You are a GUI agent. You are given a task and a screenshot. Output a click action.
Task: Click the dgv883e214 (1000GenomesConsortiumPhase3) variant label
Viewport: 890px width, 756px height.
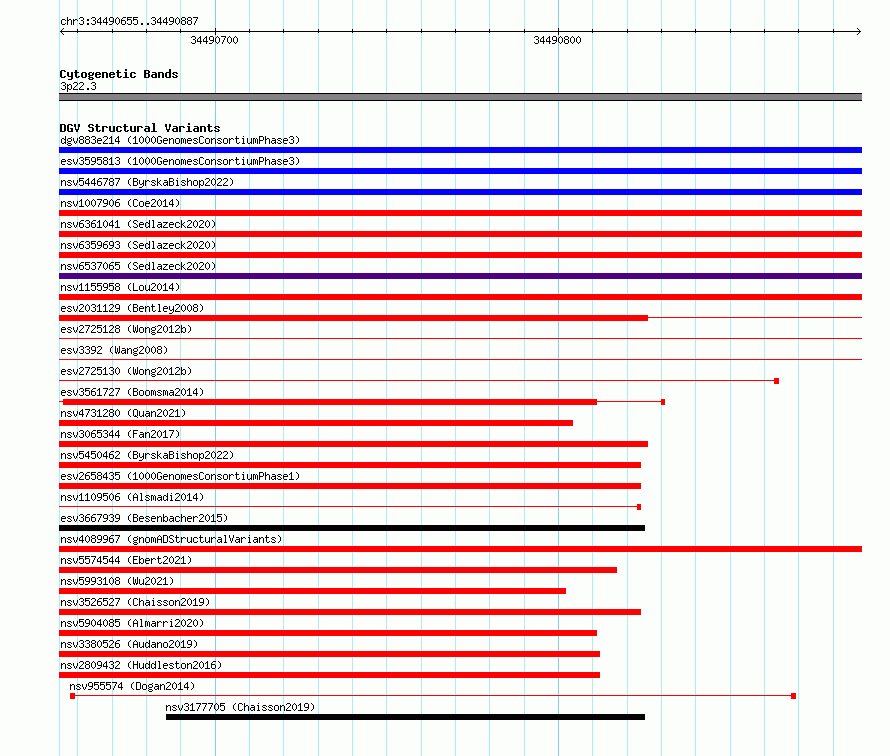pos(180,140)
